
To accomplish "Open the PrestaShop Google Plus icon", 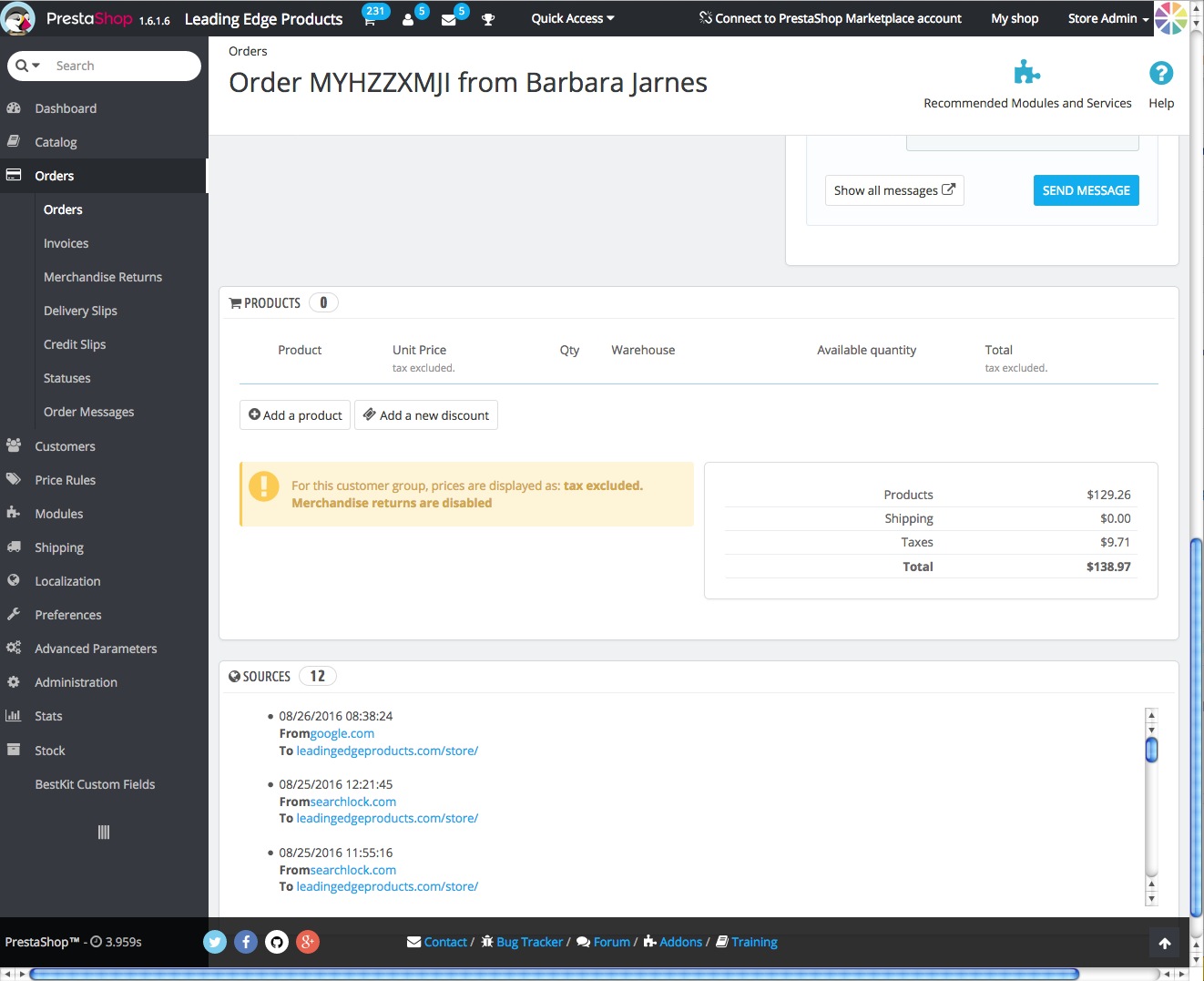I will coord(308,942).
